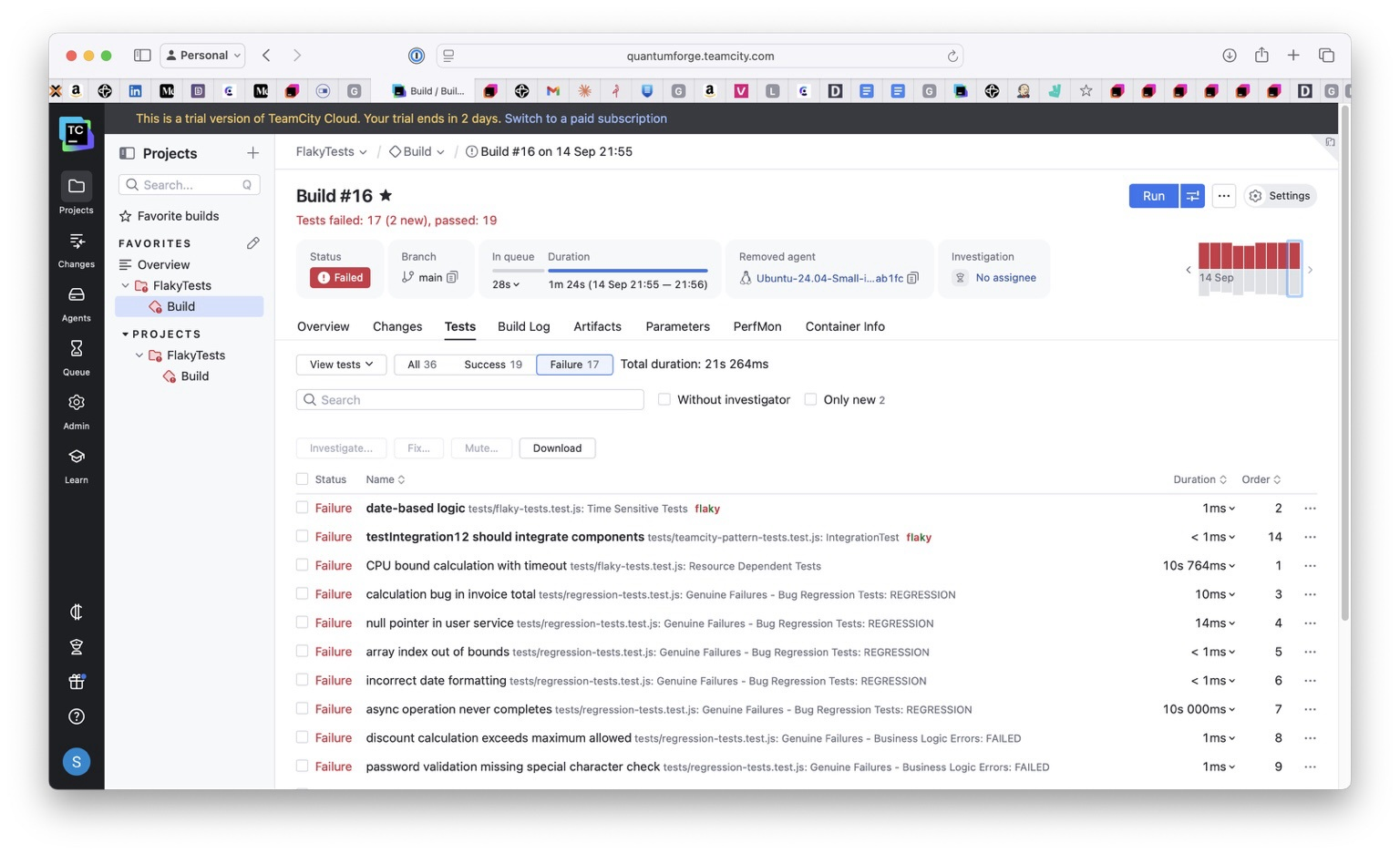Image resolution: width=1400 pixels, height=854 pixels.
Task: Open the Agents sidebar icon
Action: pyautogui.click(x=77, y=295)
